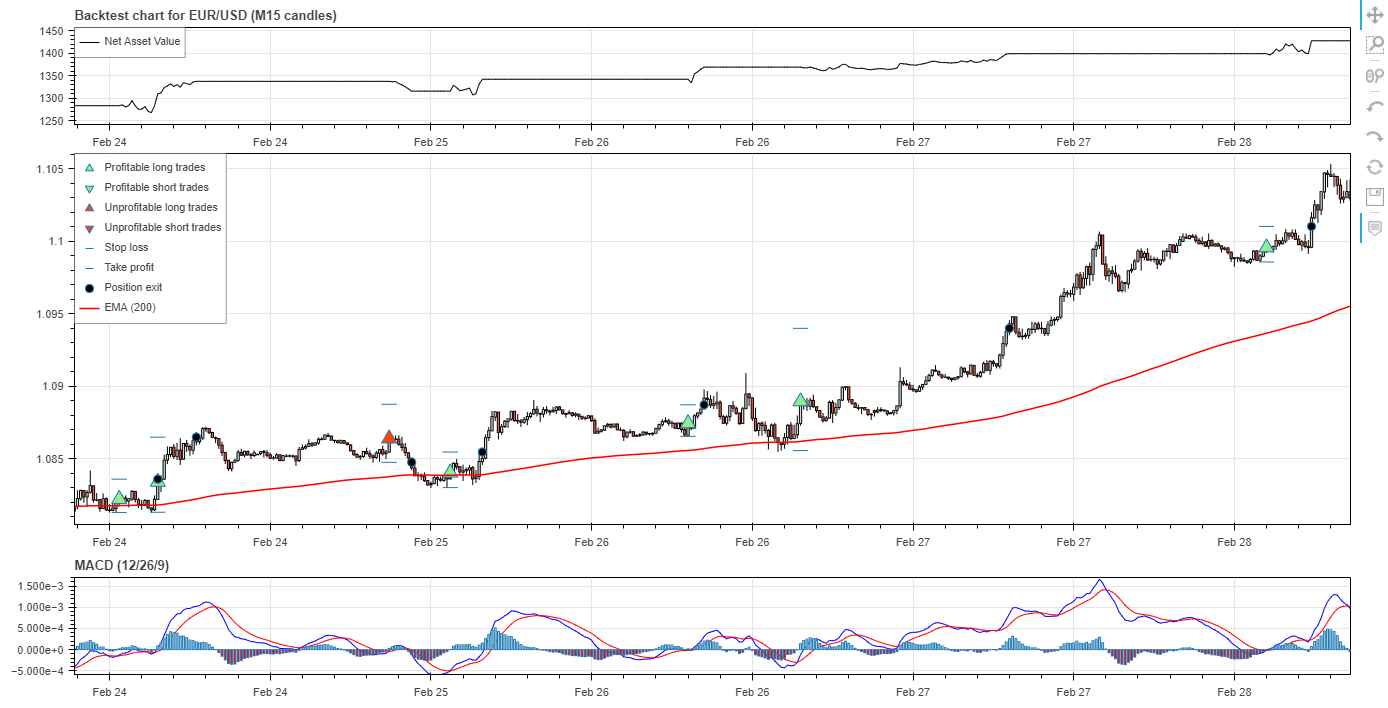Click the '1250' asset value axis label

tap(53, 121)
